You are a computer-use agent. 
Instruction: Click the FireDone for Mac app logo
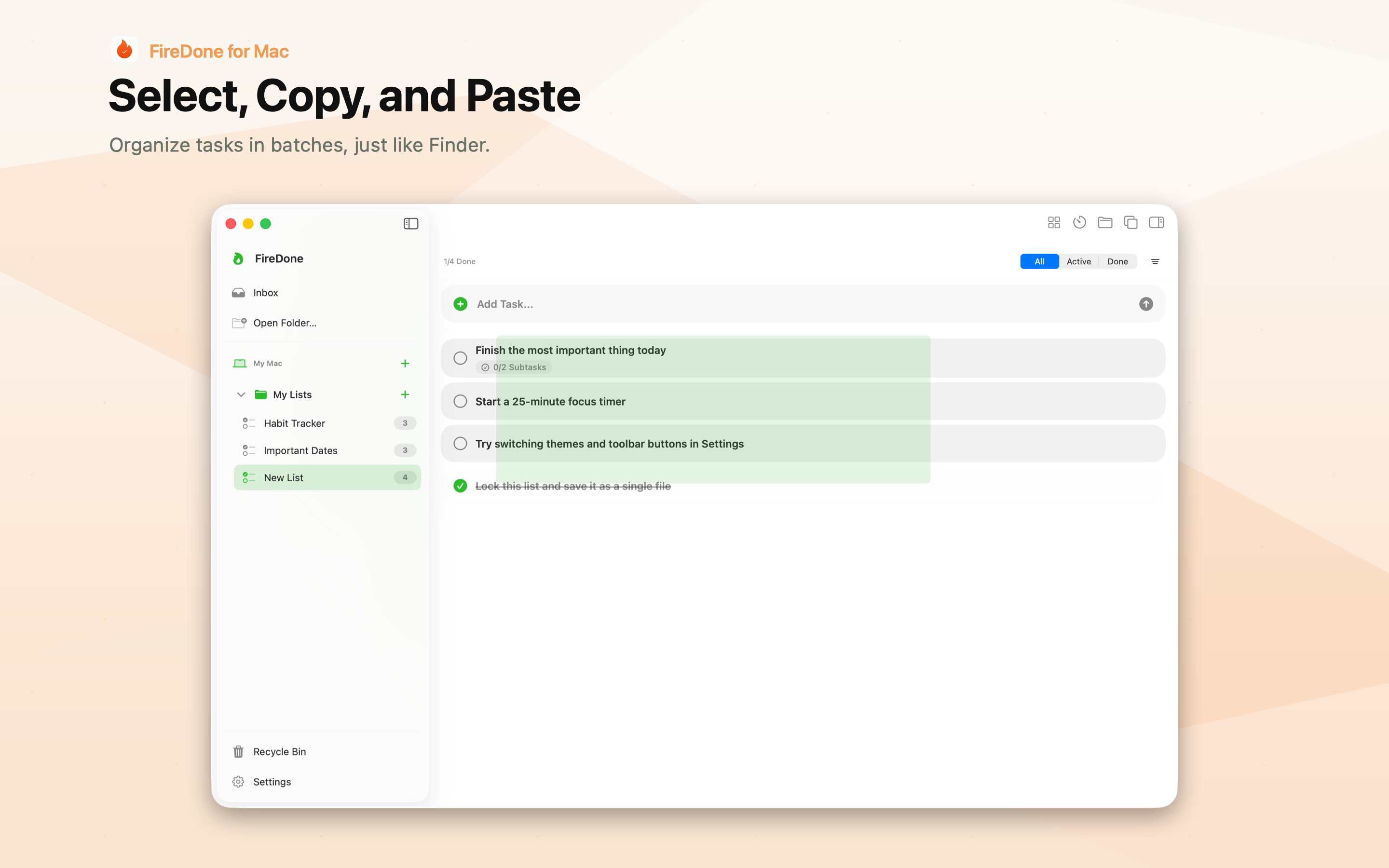pyautogui.click(x=124, y=50)
